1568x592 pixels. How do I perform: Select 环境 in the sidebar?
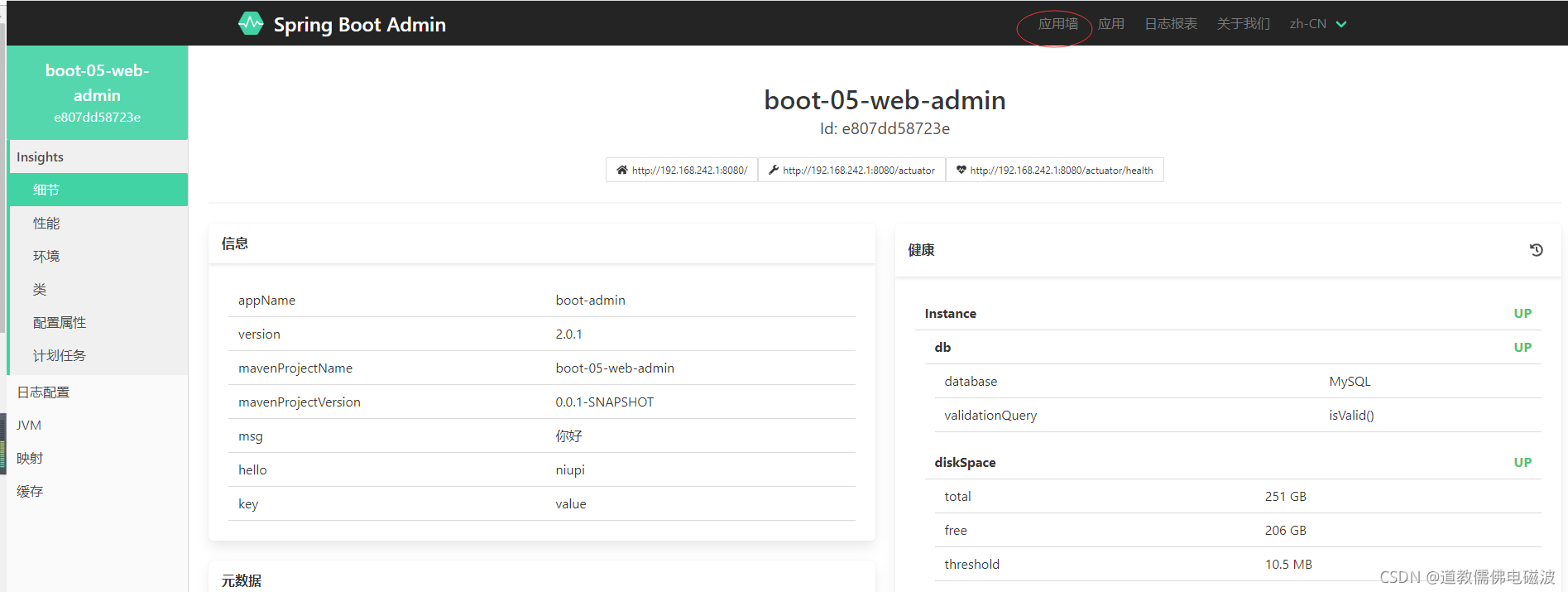(98, 256)
